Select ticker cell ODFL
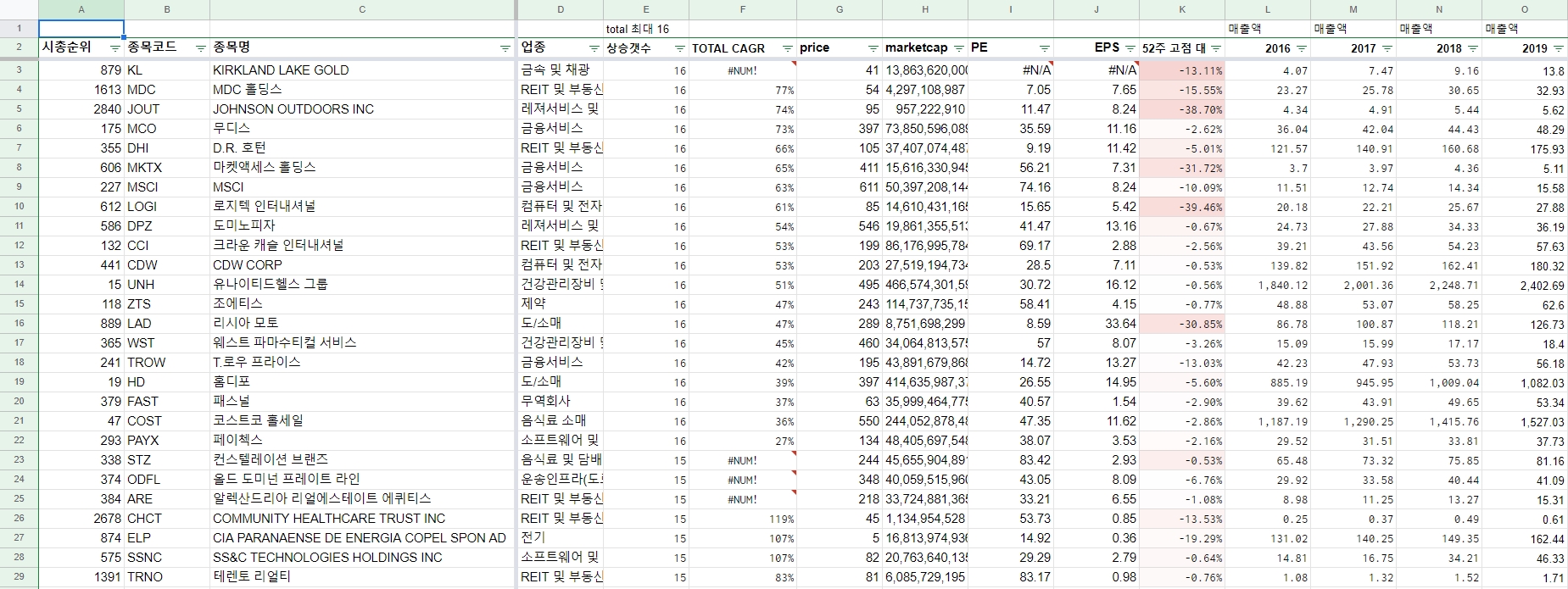This screenshot has height=589, width=1568. (167, 480)
